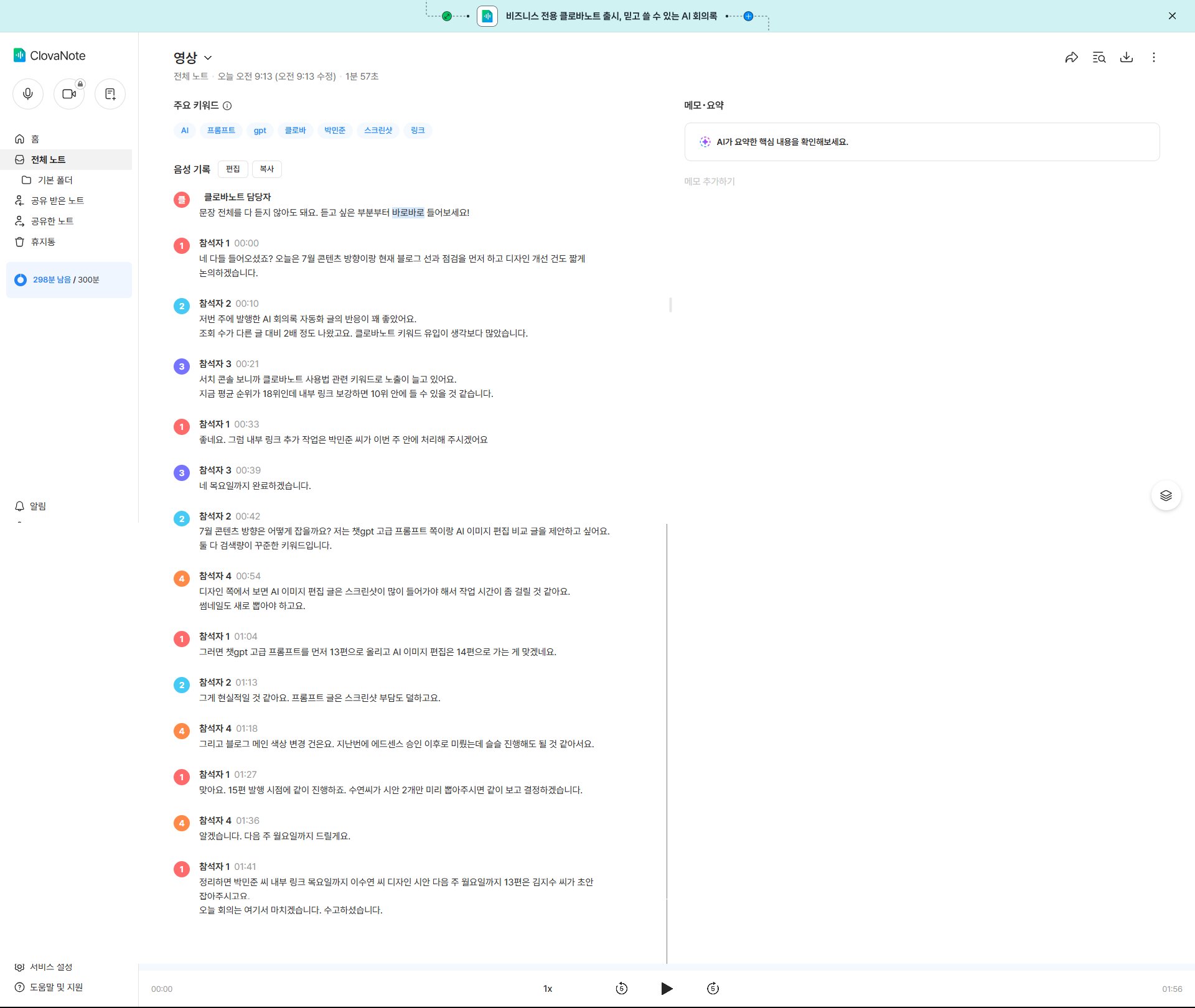Click the banner text about 비즈니스 전용 클로바노트
1195x1008 pixels.
(x=611, y=16)
